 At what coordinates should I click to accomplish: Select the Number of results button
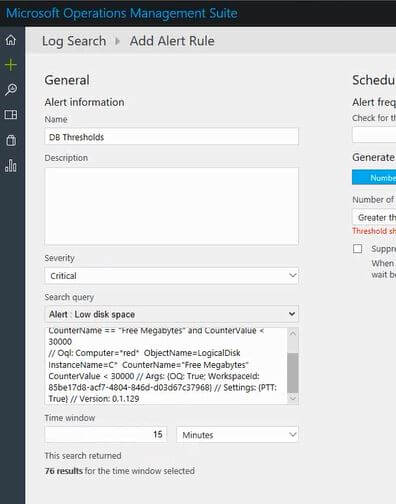374,178
